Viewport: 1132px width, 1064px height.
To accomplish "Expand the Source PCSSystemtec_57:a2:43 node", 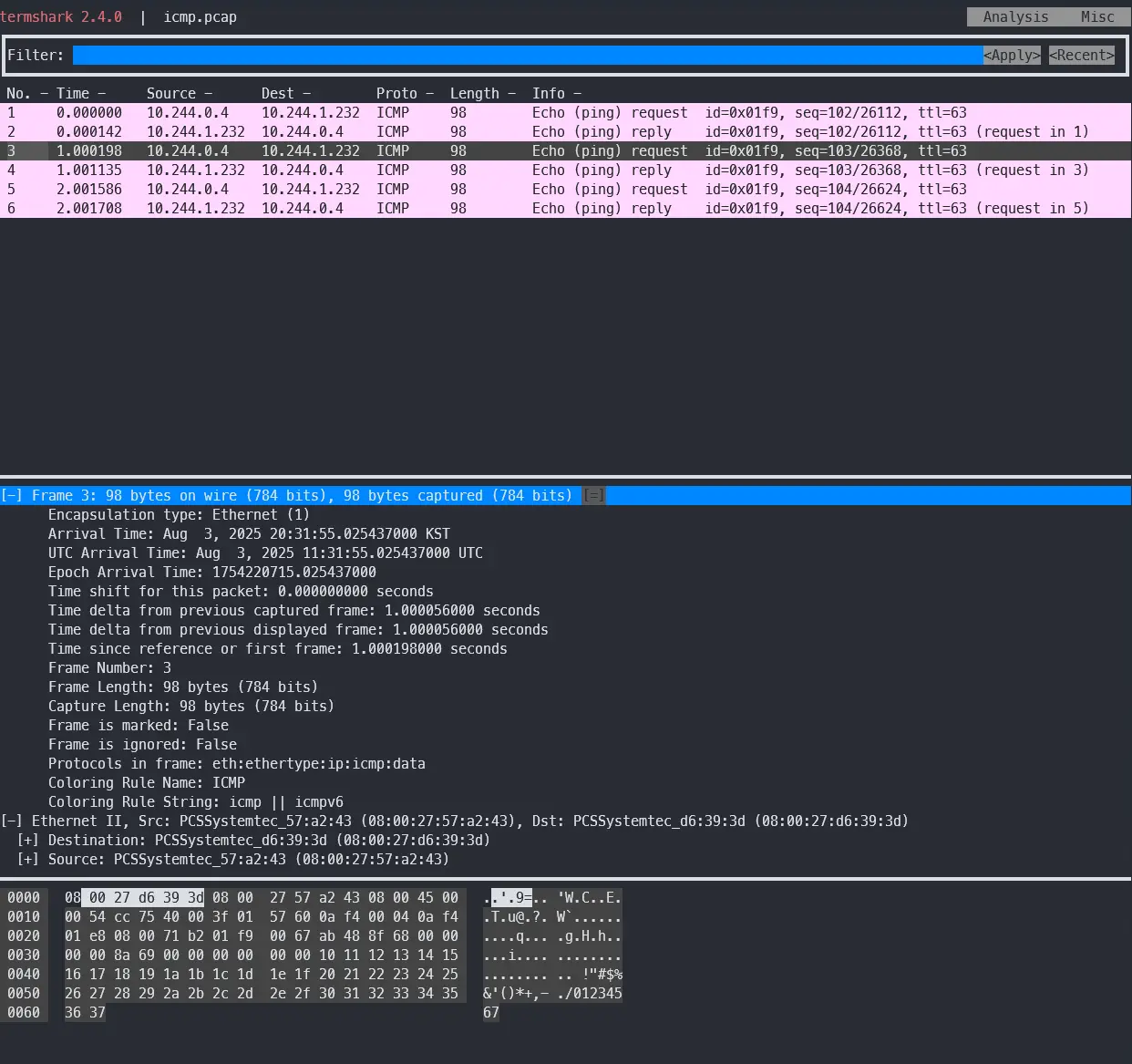I will coord(27,859).
